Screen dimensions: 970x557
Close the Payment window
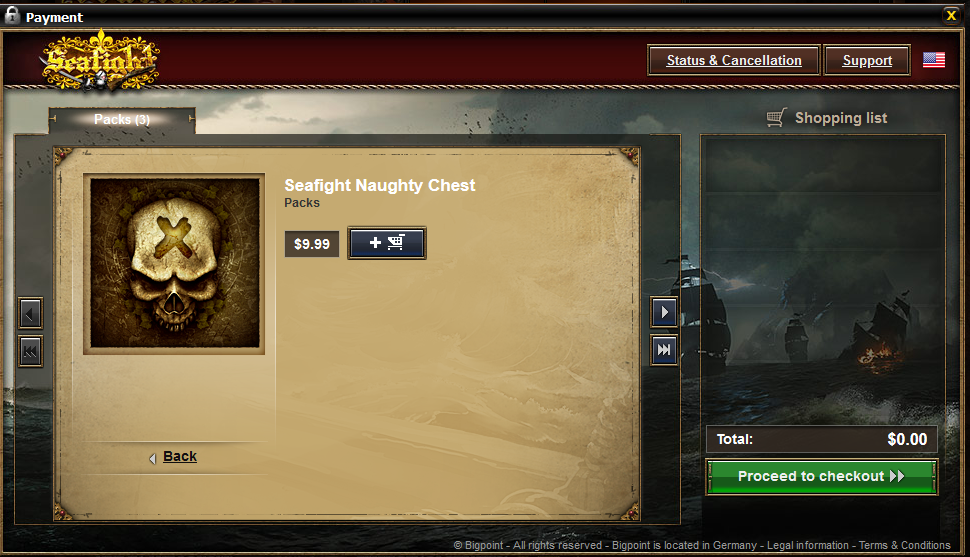(951, 15)
